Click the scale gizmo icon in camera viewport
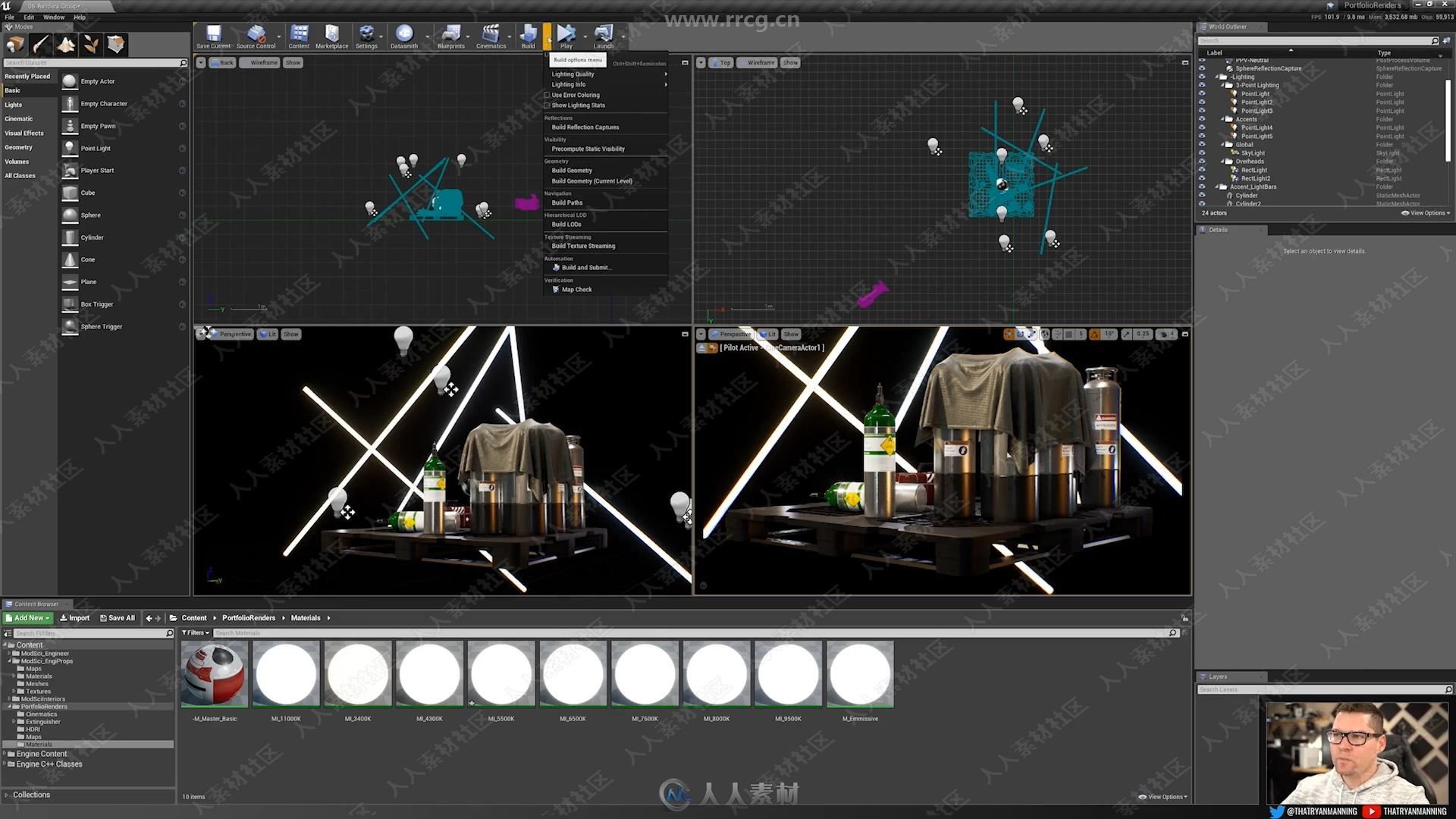 click(x=1032, y=334)
